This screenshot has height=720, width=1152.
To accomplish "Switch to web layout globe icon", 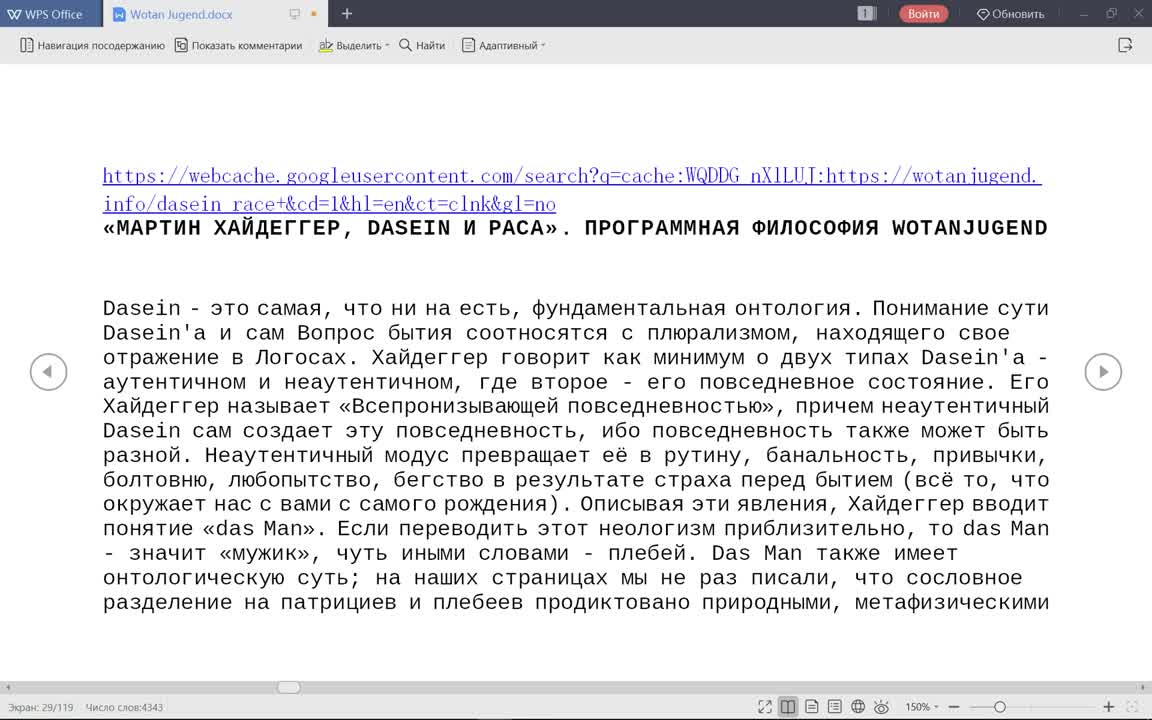I will (857, 707).
